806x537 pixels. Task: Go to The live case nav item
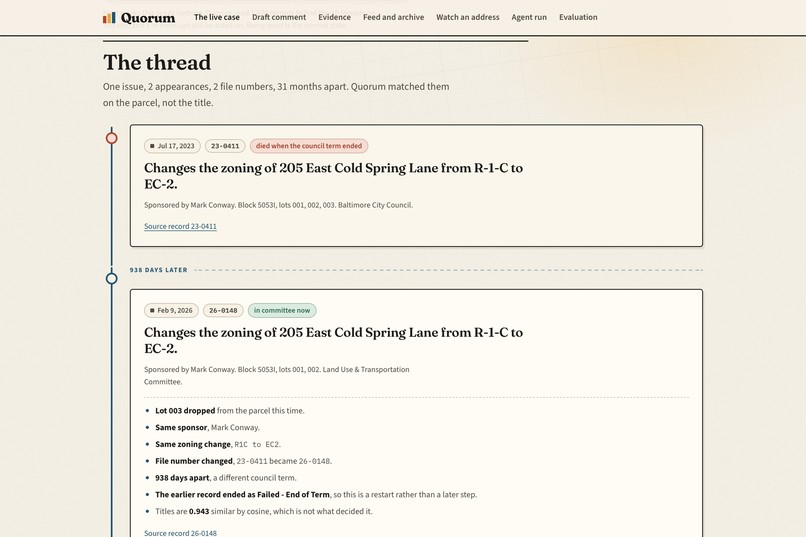coord(216,17)
